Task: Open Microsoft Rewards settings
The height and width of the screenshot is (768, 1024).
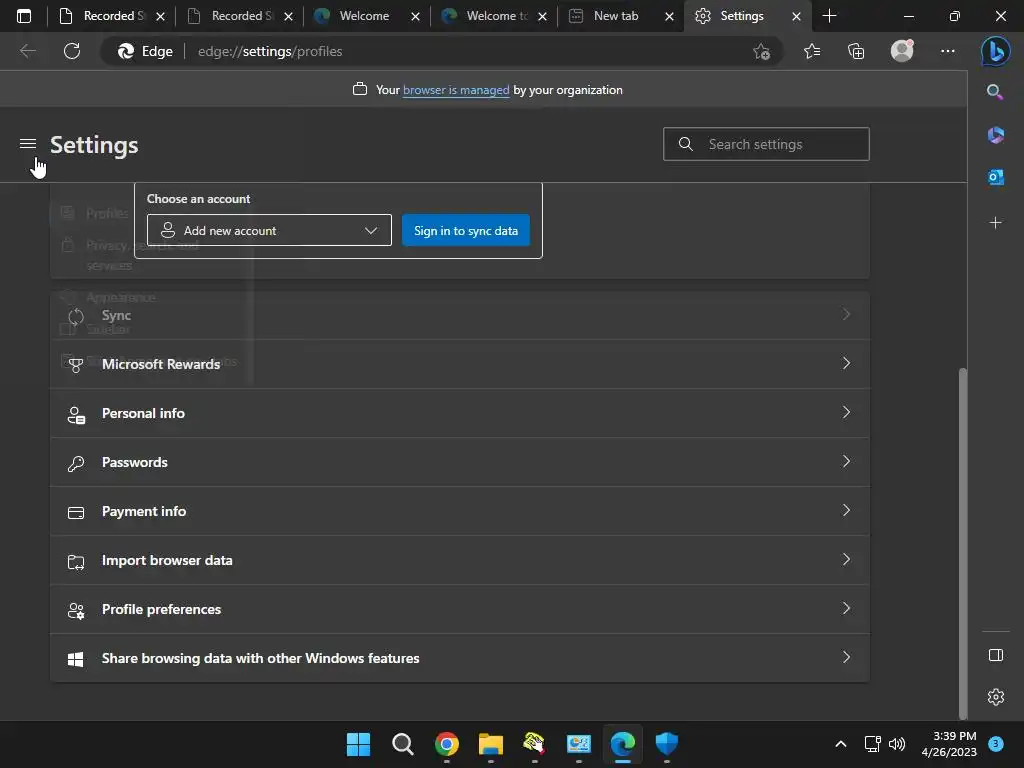Action: (460, 364)
